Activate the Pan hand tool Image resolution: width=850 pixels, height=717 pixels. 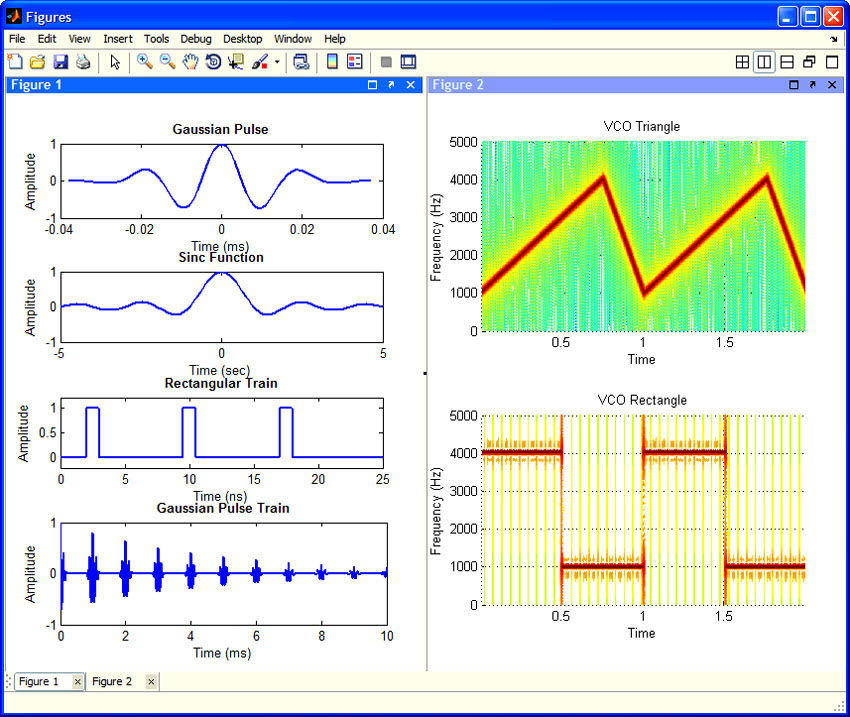(x=190, y=61)
